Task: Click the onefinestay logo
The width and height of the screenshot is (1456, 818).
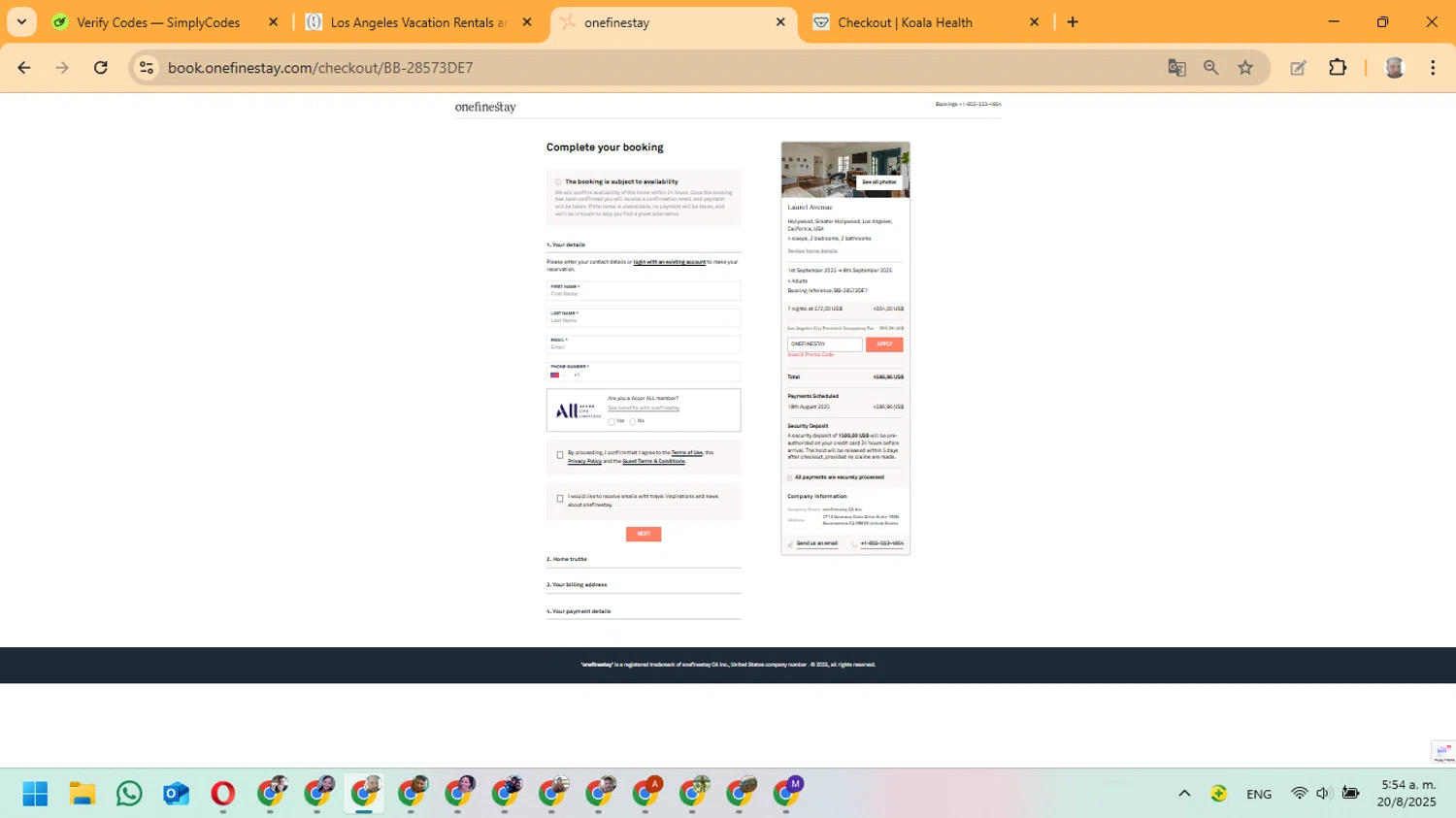Action: pyautogui.click(x=485, y=107)
